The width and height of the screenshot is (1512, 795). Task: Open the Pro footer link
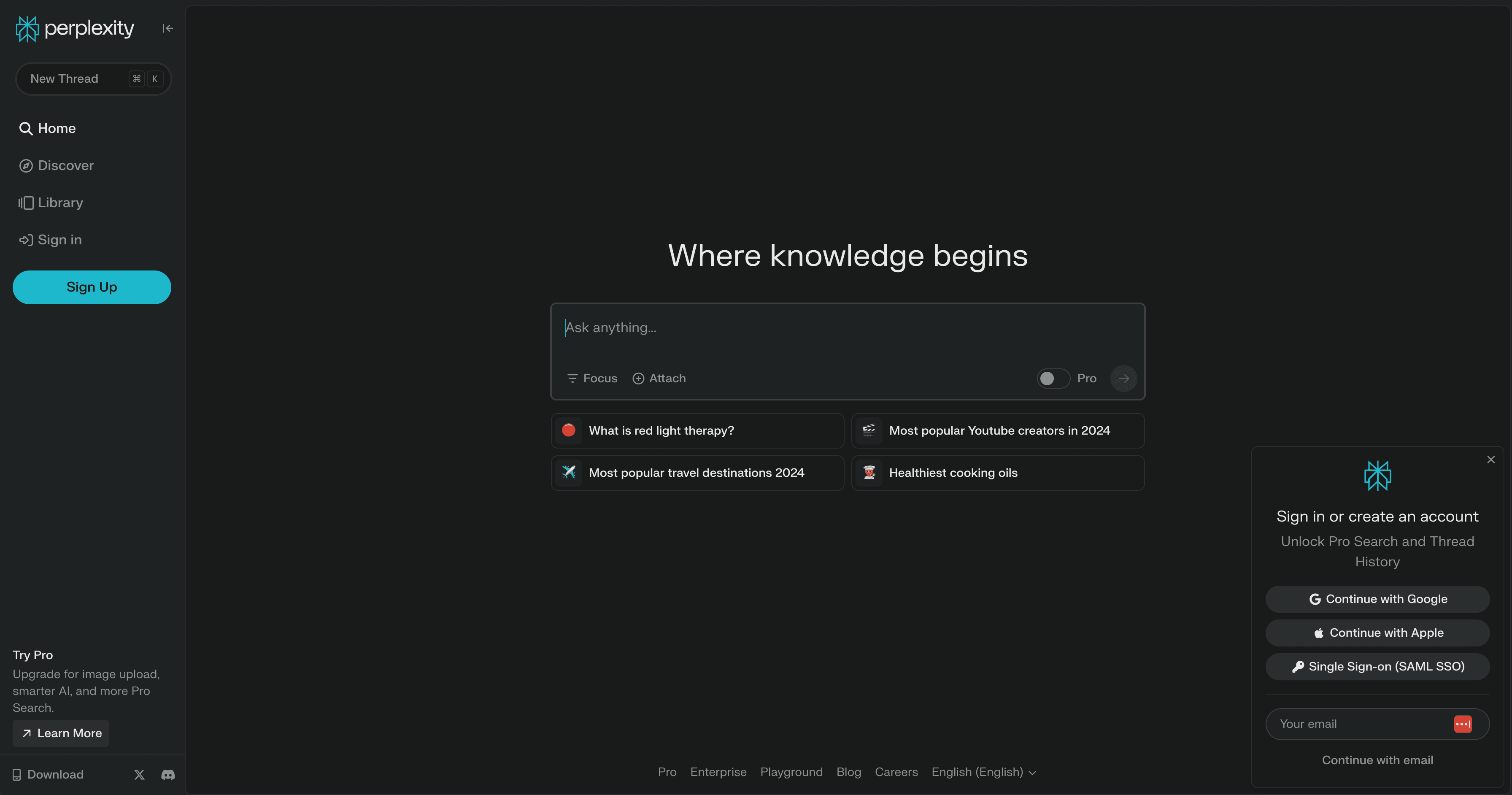click(x=667, y=772)
